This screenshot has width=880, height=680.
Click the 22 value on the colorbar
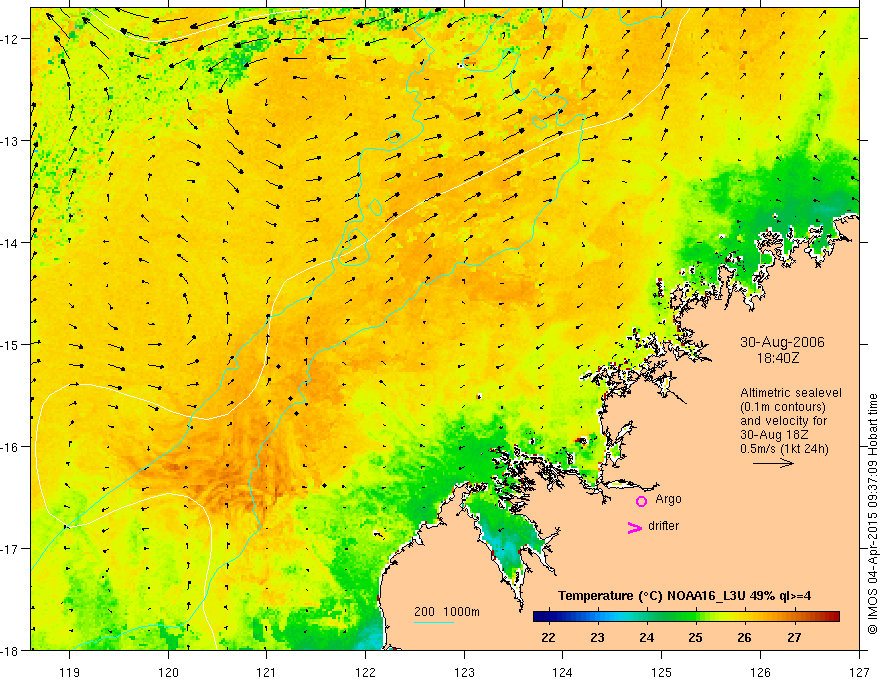(548, 638)
